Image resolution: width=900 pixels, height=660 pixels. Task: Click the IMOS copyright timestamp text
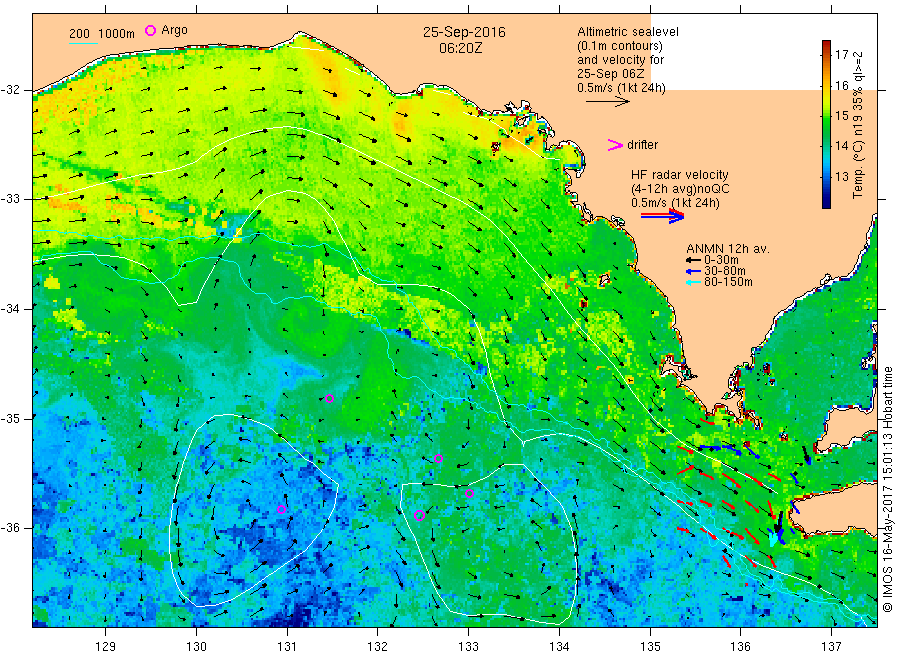pos(887,489)
